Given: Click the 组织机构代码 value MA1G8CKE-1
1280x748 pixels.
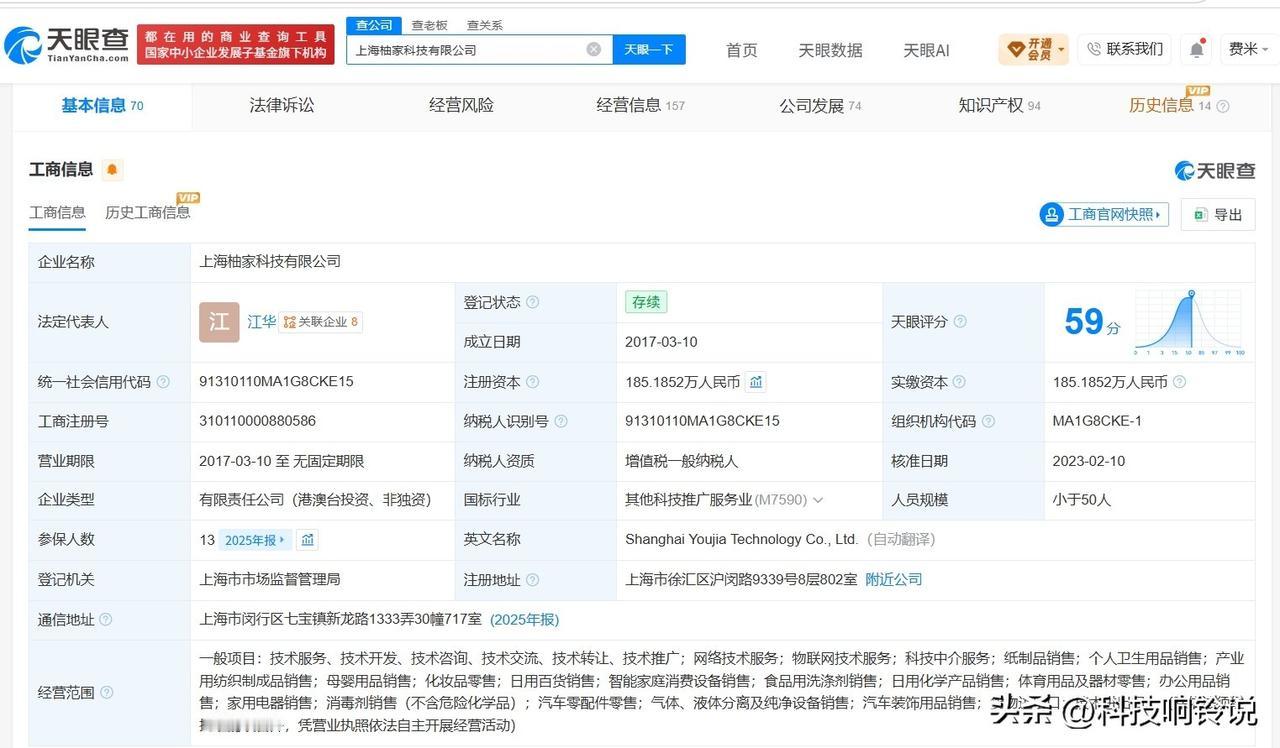Looking at the screenshot, I should 1097,421.
